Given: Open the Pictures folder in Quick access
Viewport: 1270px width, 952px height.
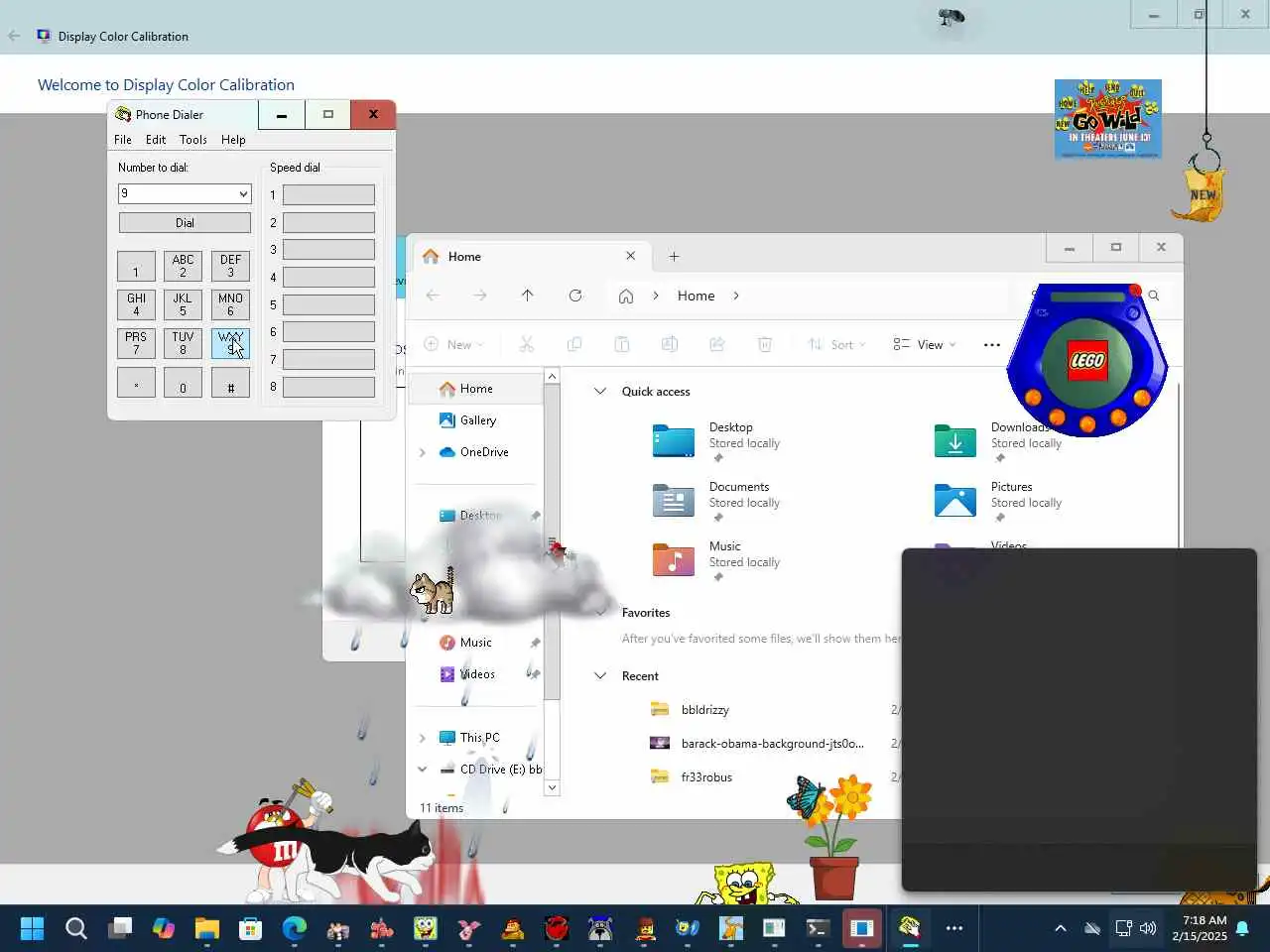Looking at the screenshot, I should coord(998,501).
